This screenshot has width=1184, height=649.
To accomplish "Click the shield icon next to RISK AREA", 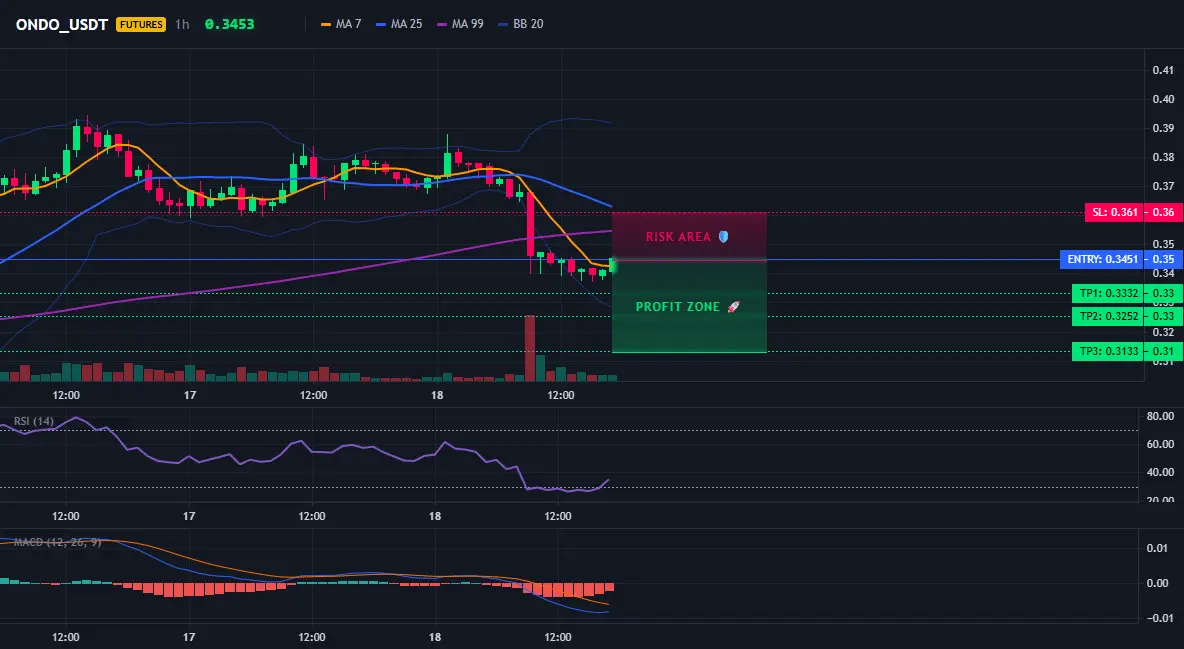I will (723, 236).
